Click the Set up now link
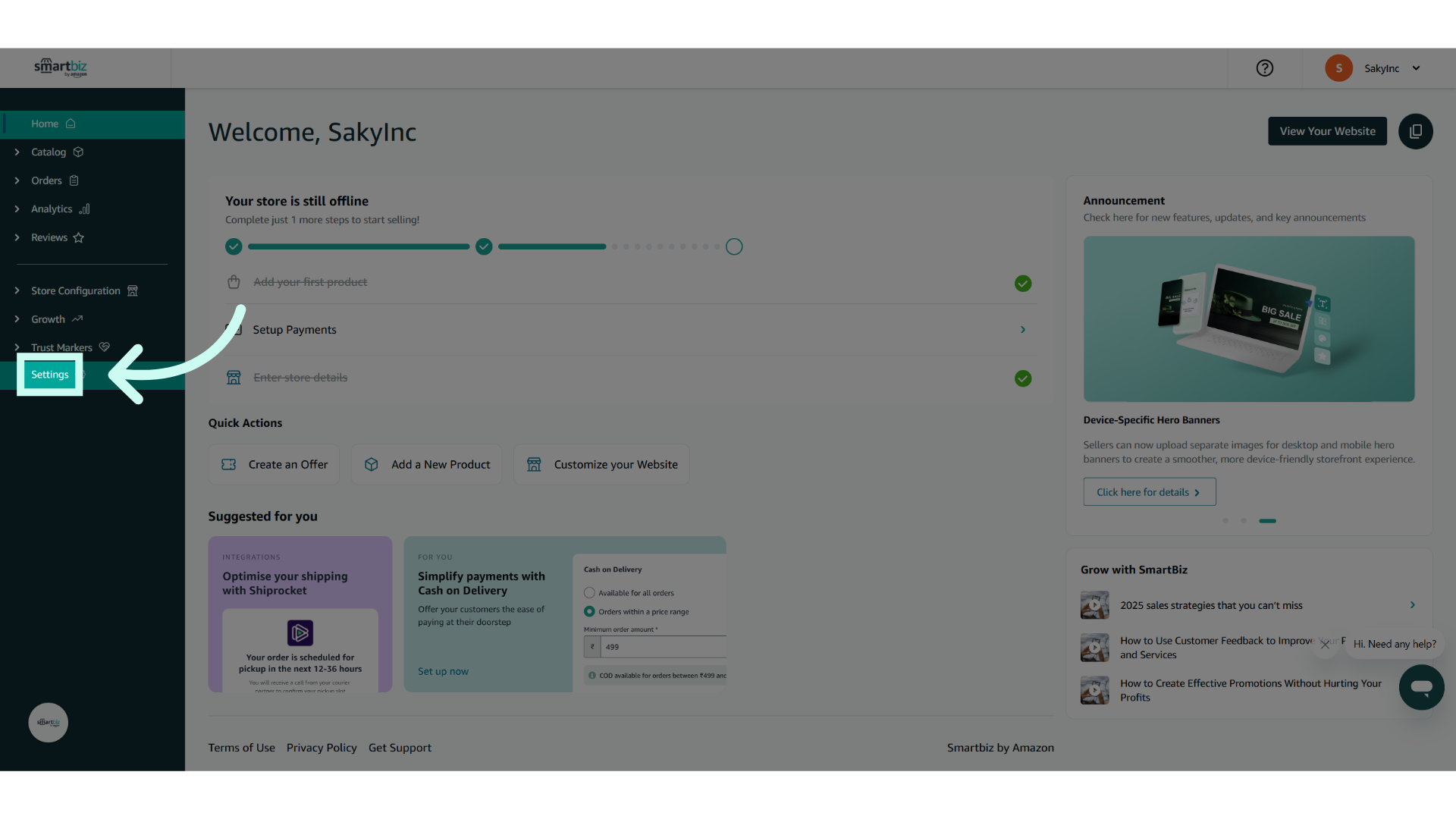The height and width of the screenshot is (819, 1456). [x=443, y=672]
